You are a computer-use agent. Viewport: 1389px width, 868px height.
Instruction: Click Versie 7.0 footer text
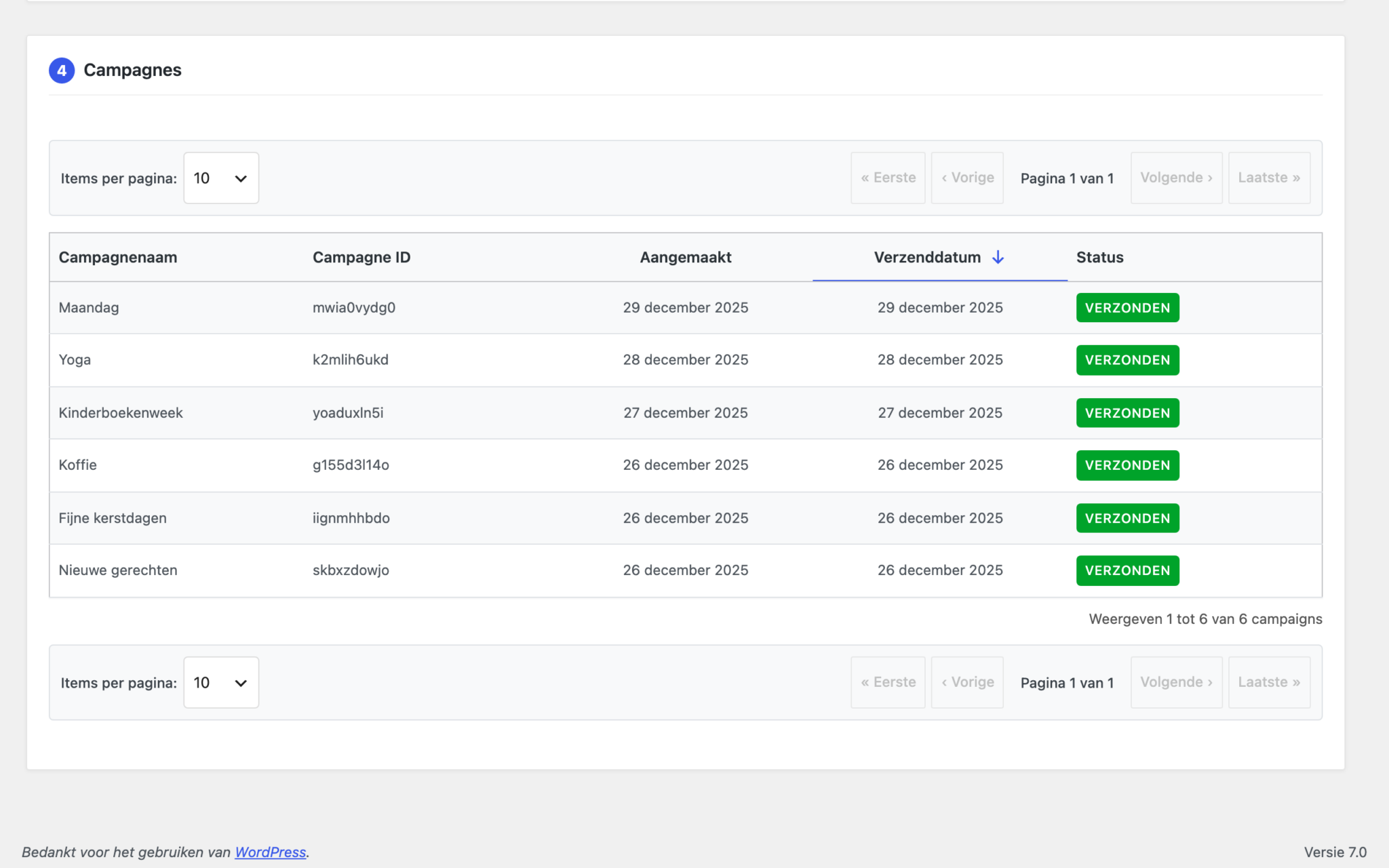pyautogui.click(x=1335, y=852)
